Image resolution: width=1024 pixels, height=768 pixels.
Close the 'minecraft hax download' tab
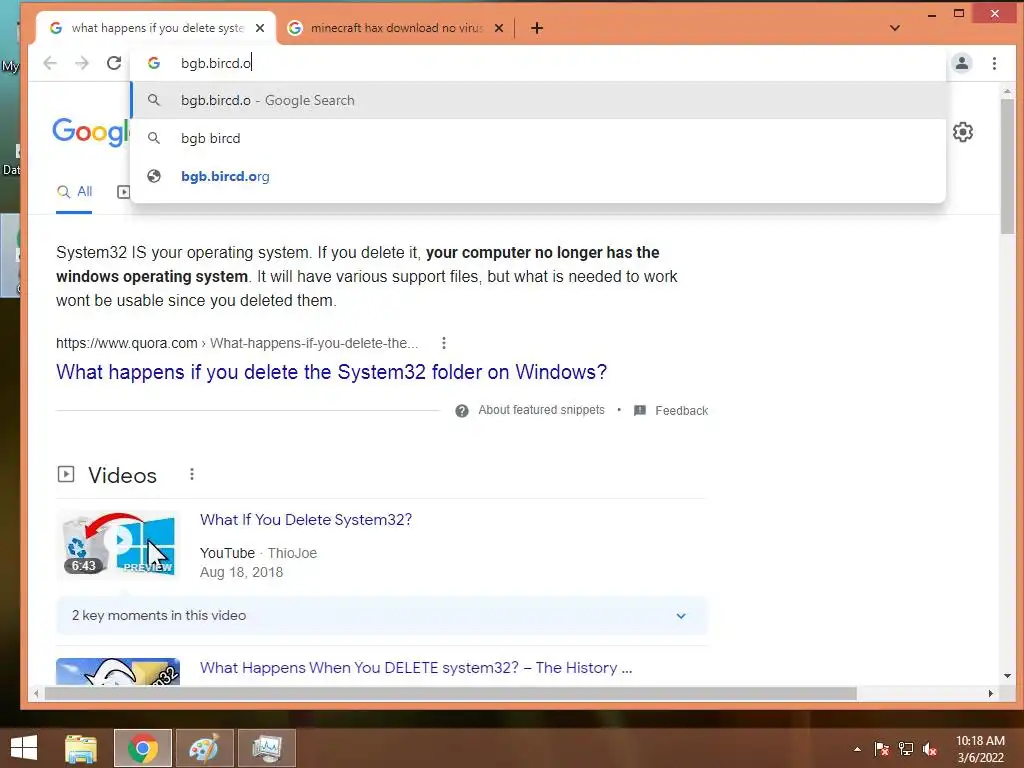(499, 28)
